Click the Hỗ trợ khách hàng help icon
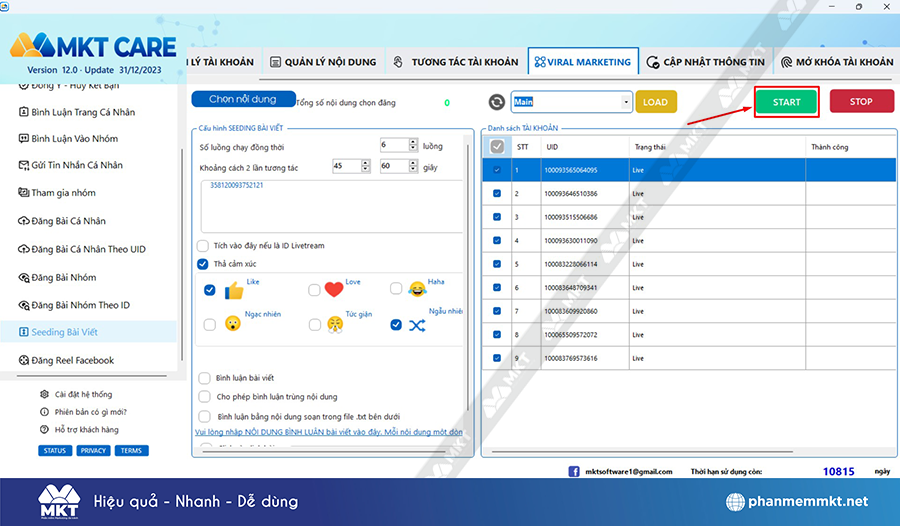Image resolution: width=900 pixels, height=526 pixels. (44, 430)
